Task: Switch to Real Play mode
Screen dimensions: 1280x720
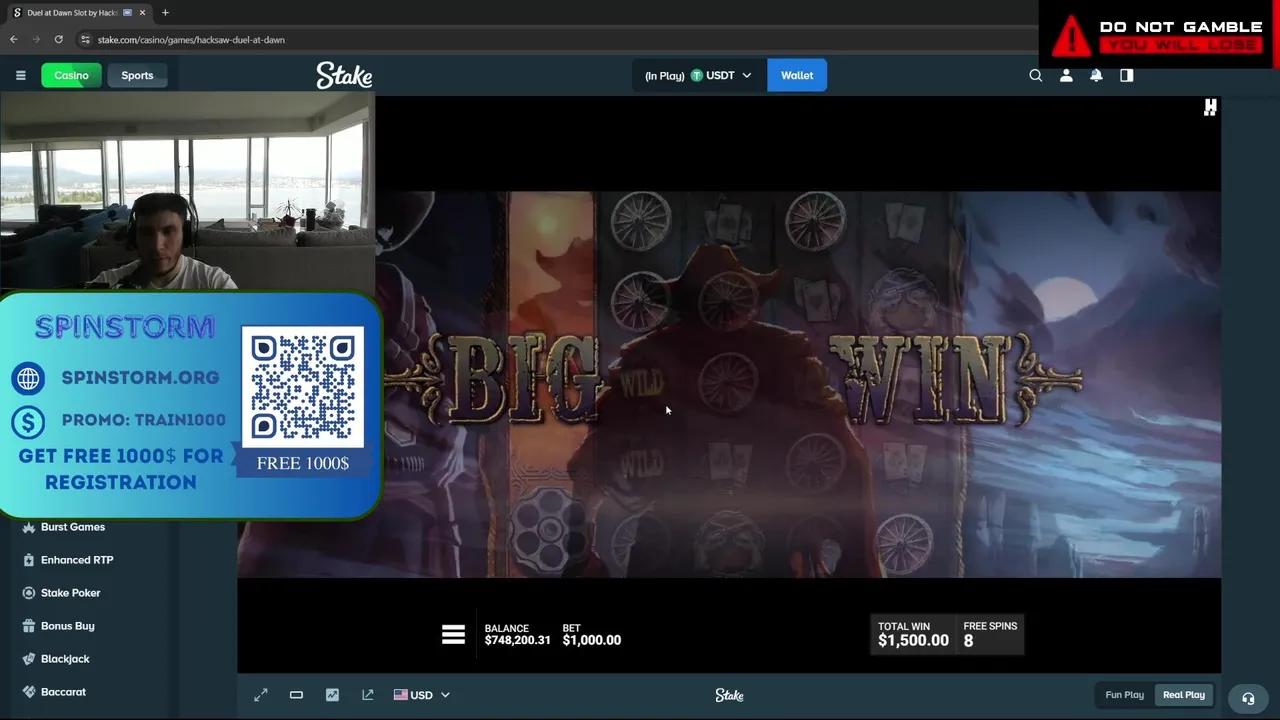Action: (1184, 695)
